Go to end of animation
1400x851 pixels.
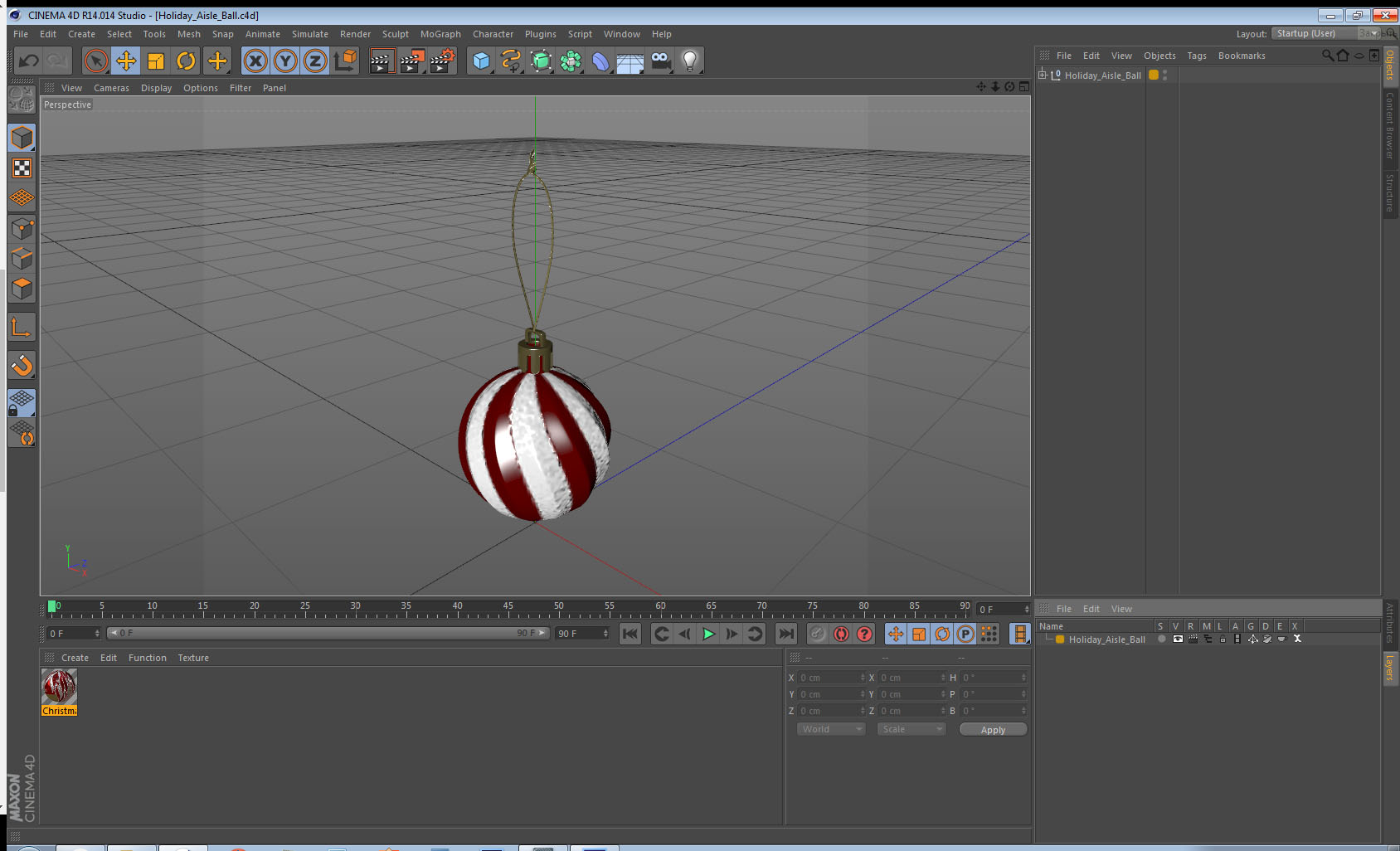(x=785, y=634)
